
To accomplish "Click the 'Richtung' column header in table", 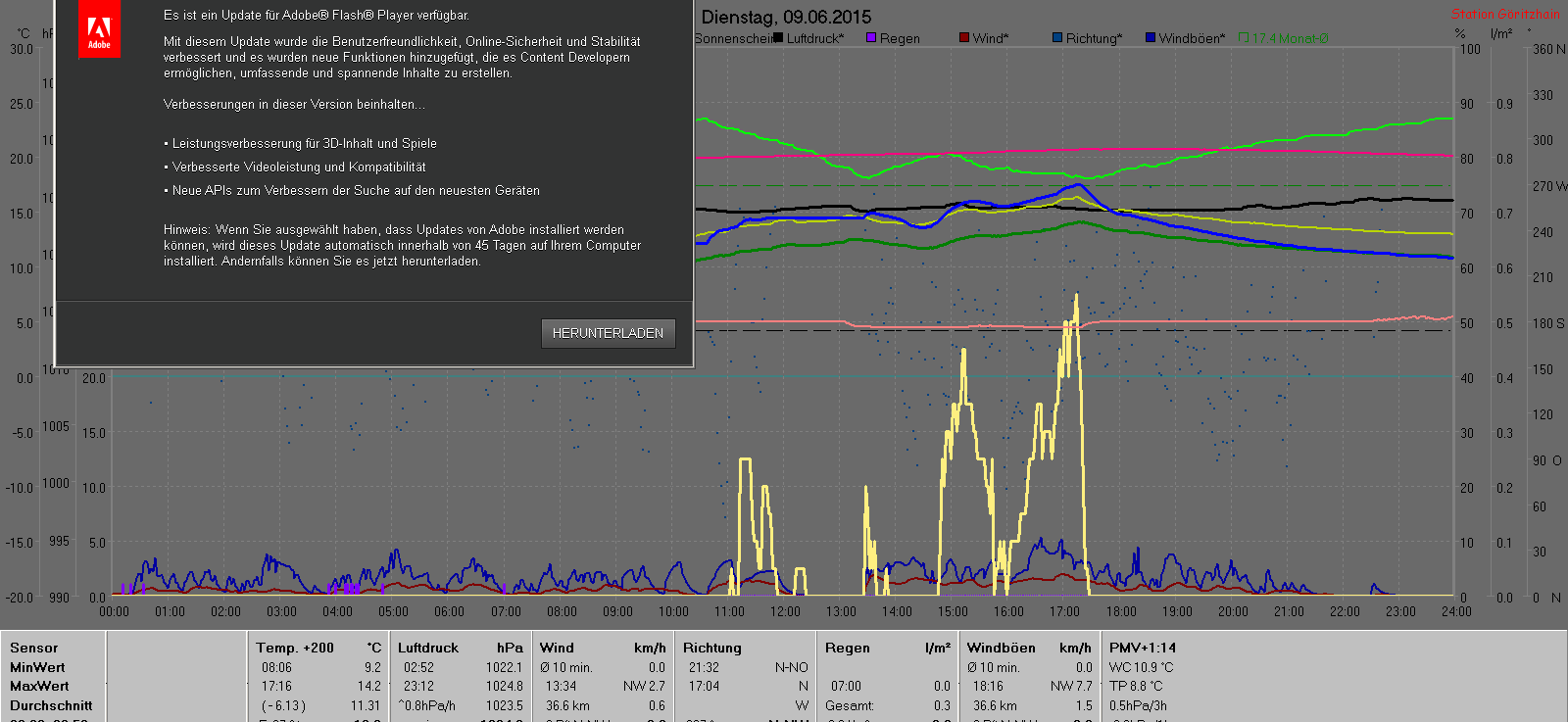I will click(x=712, y=648).
